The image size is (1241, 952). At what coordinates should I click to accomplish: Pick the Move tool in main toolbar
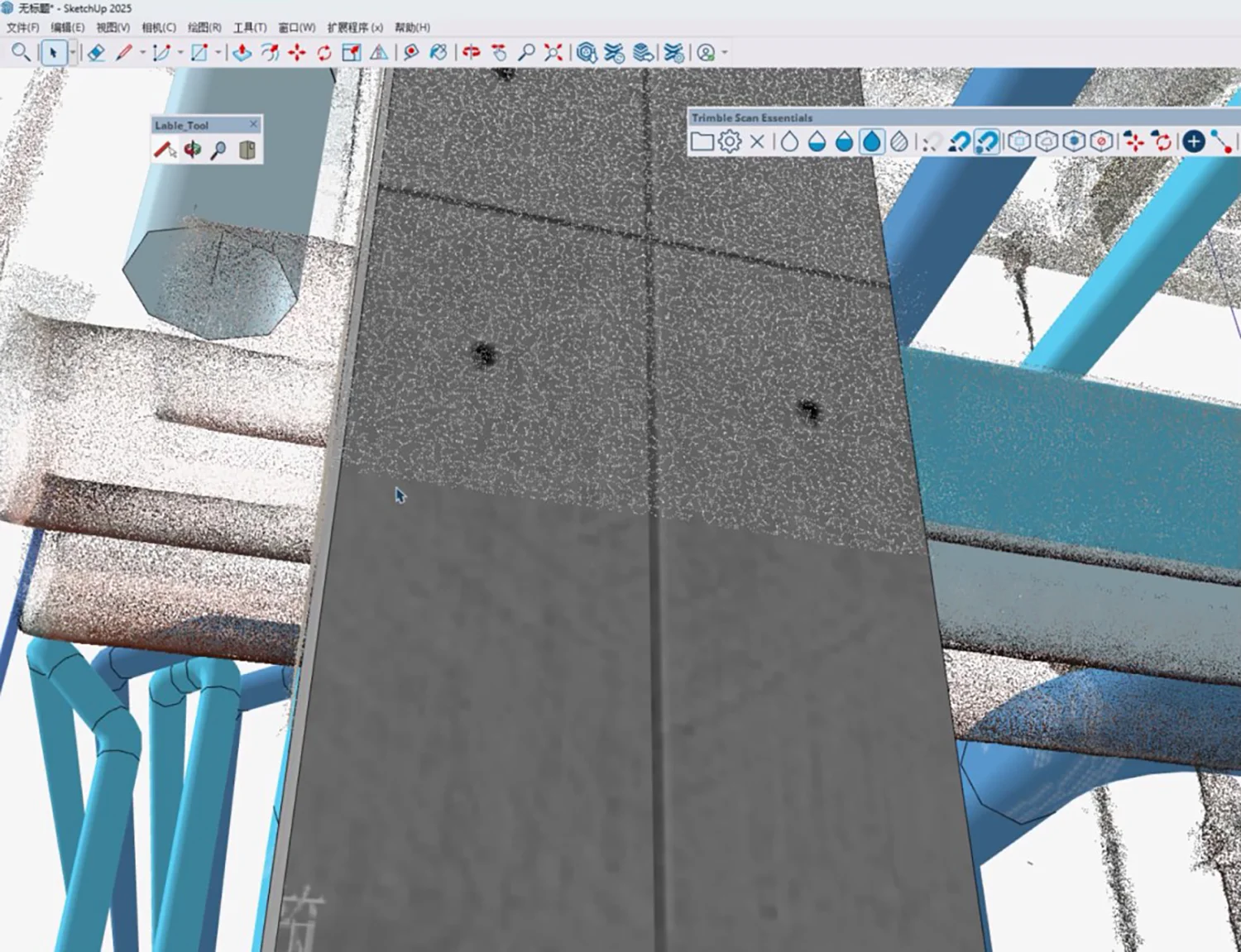click(297, 53)
